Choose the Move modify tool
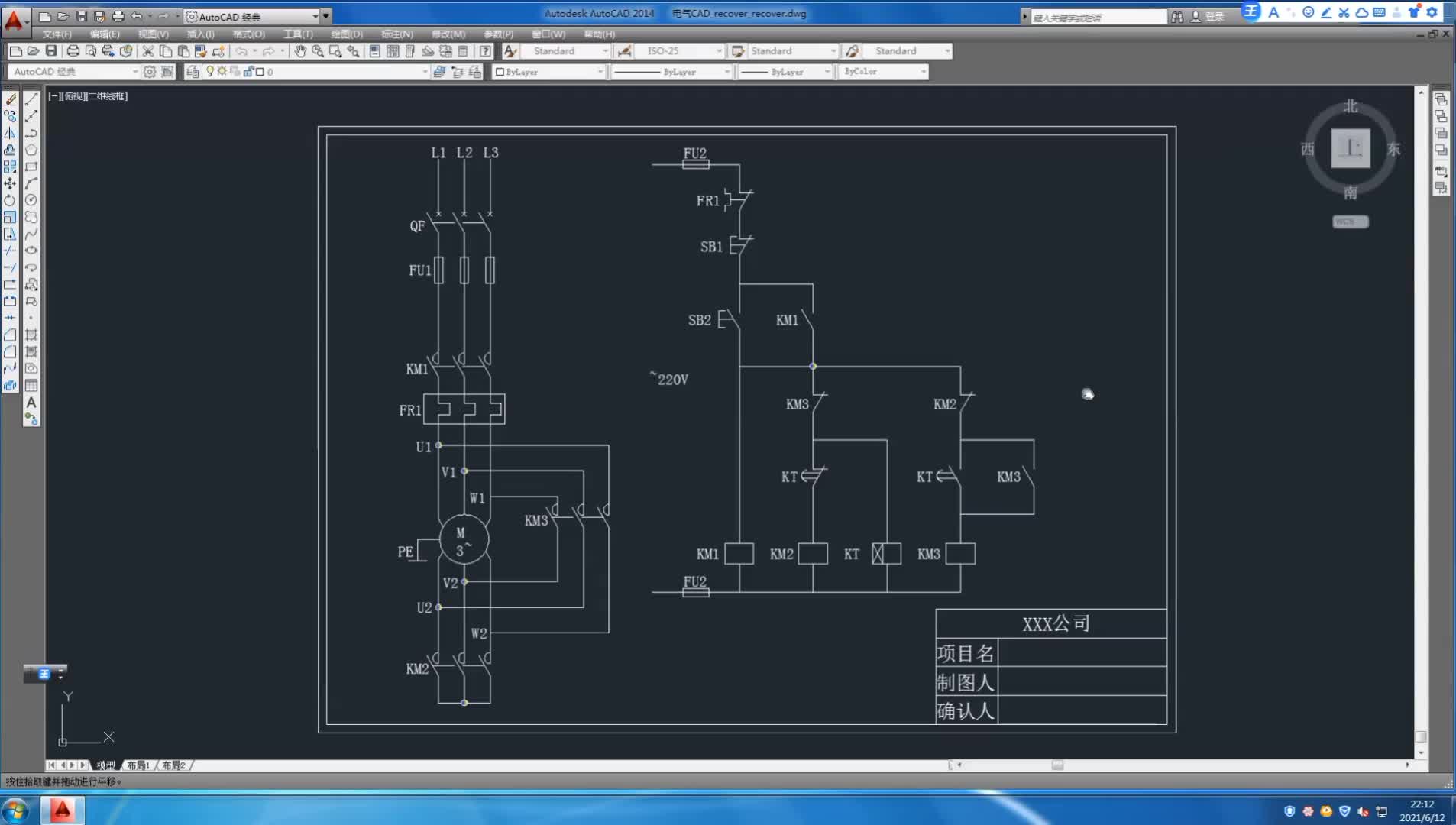 point(10,183)
